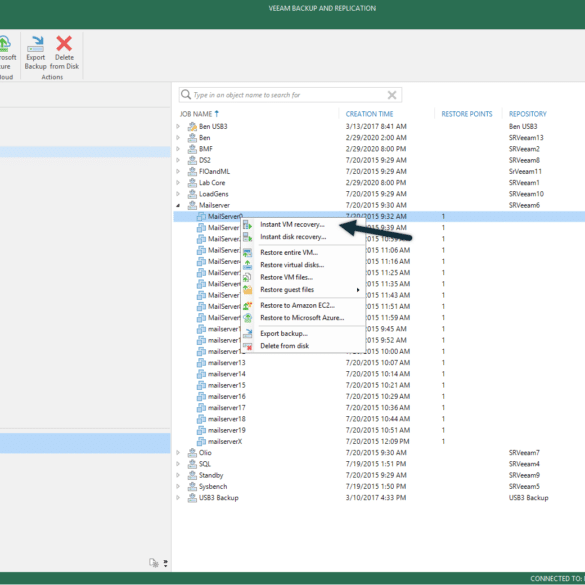This screenshot has width=585, height=585.
Task: Expand the Ben job node
Action: pyautogui.click(x=178, y=138)
